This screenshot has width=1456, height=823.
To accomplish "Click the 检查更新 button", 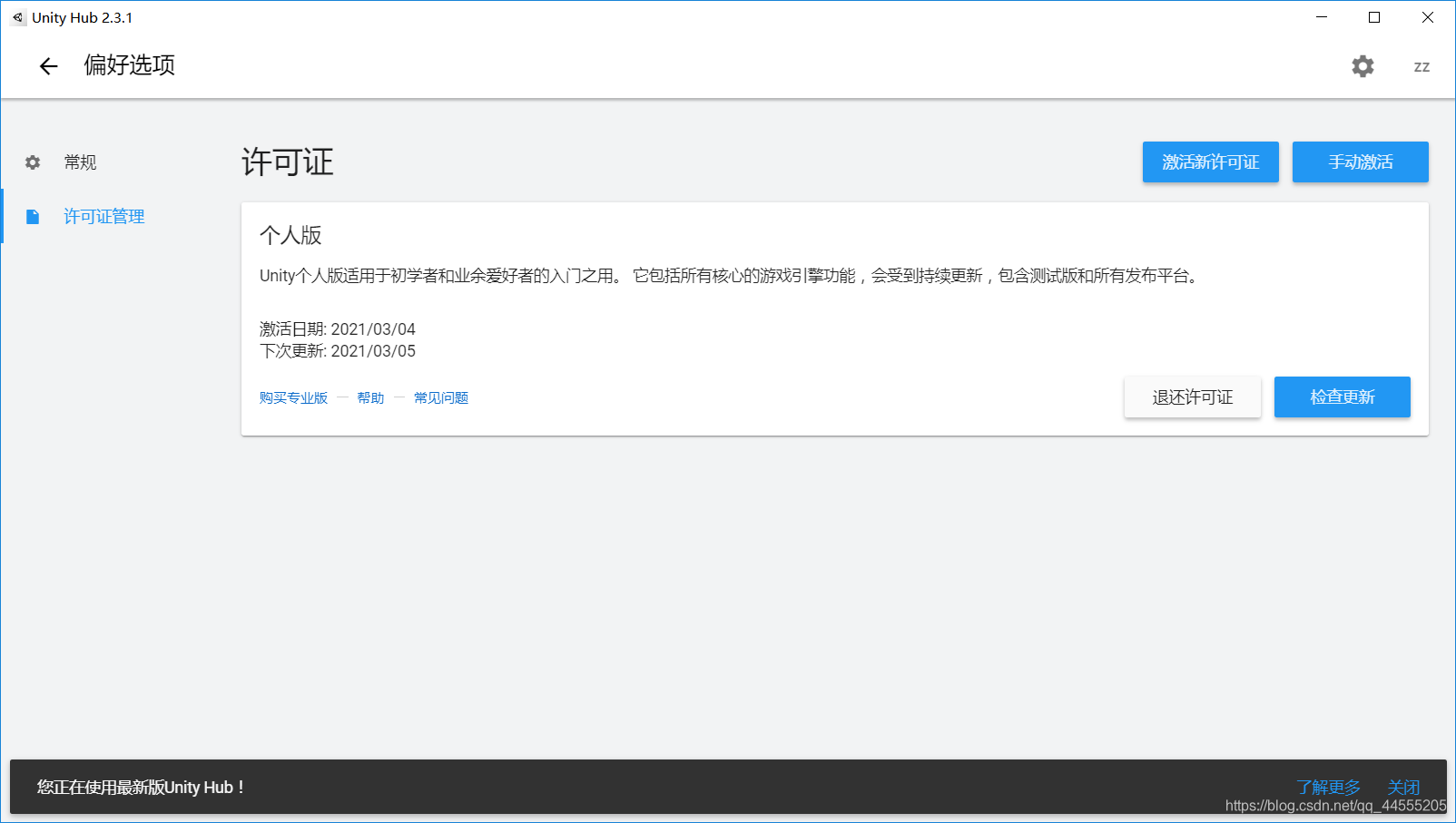I will pyautogui.click(x=1343, y=397).
